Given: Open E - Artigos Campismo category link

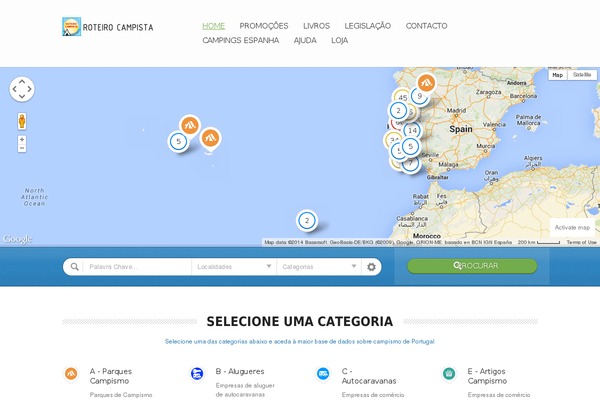Looking at the screenshot, I should tap(487, 376).
